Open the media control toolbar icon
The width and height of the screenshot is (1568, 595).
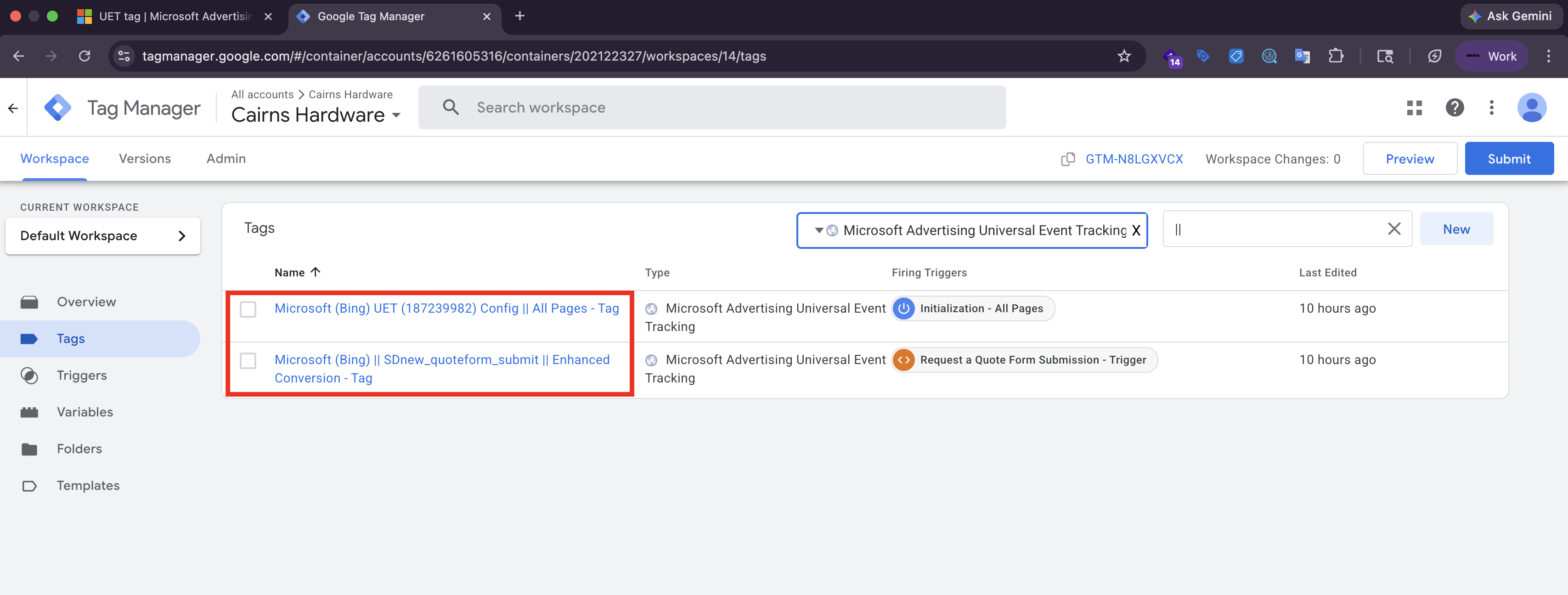1385,56
